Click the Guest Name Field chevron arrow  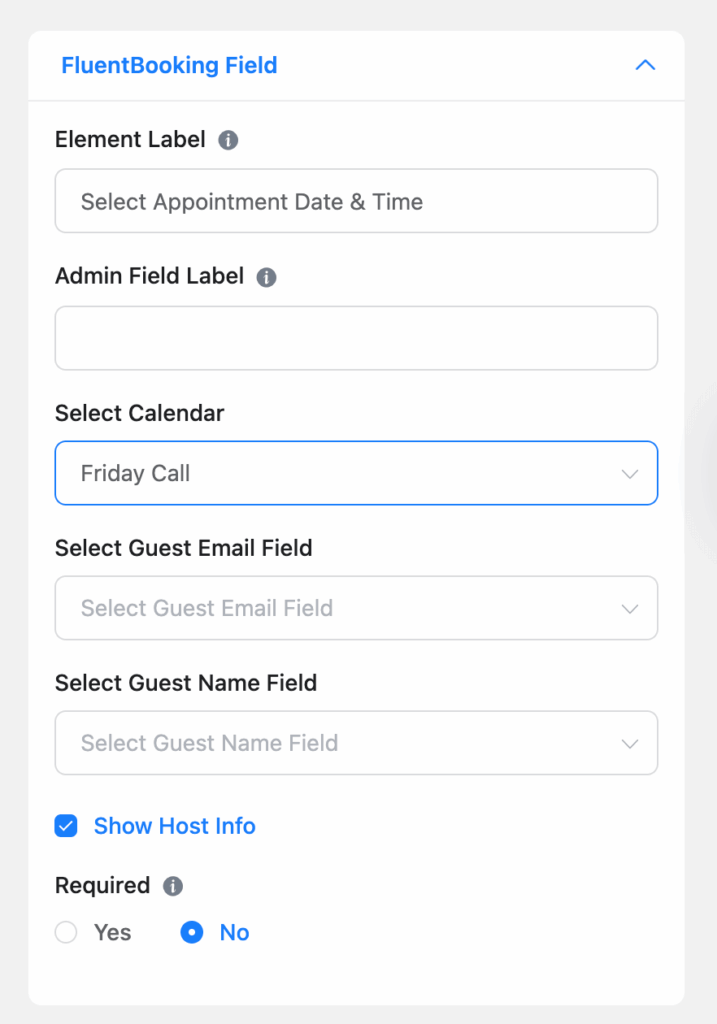[x=630, y=743]
